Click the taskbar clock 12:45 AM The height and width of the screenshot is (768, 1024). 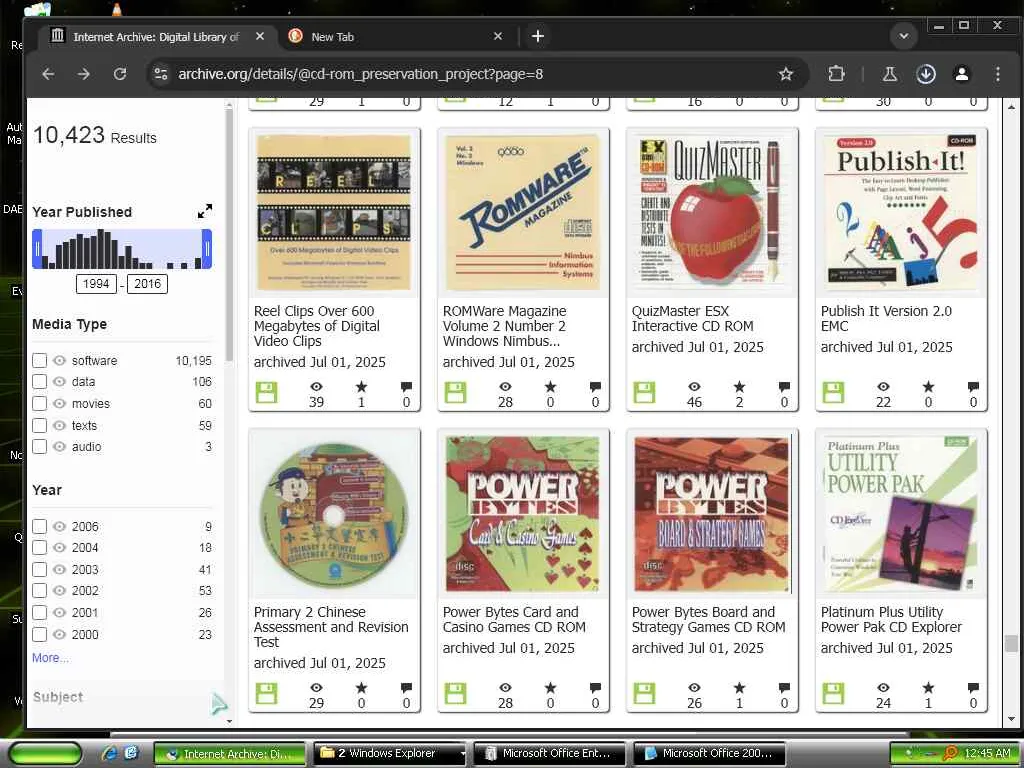point(987,754)
